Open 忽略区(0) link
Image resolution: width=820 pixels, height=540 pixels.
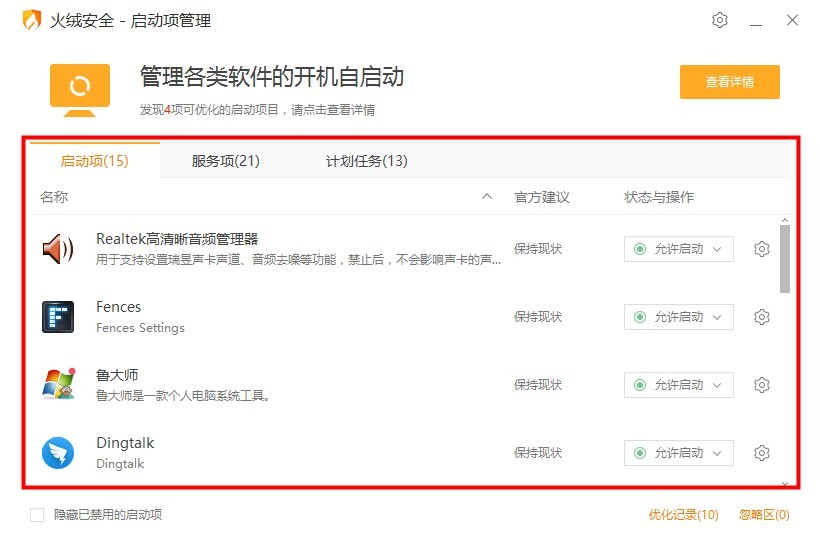(764, 515)
